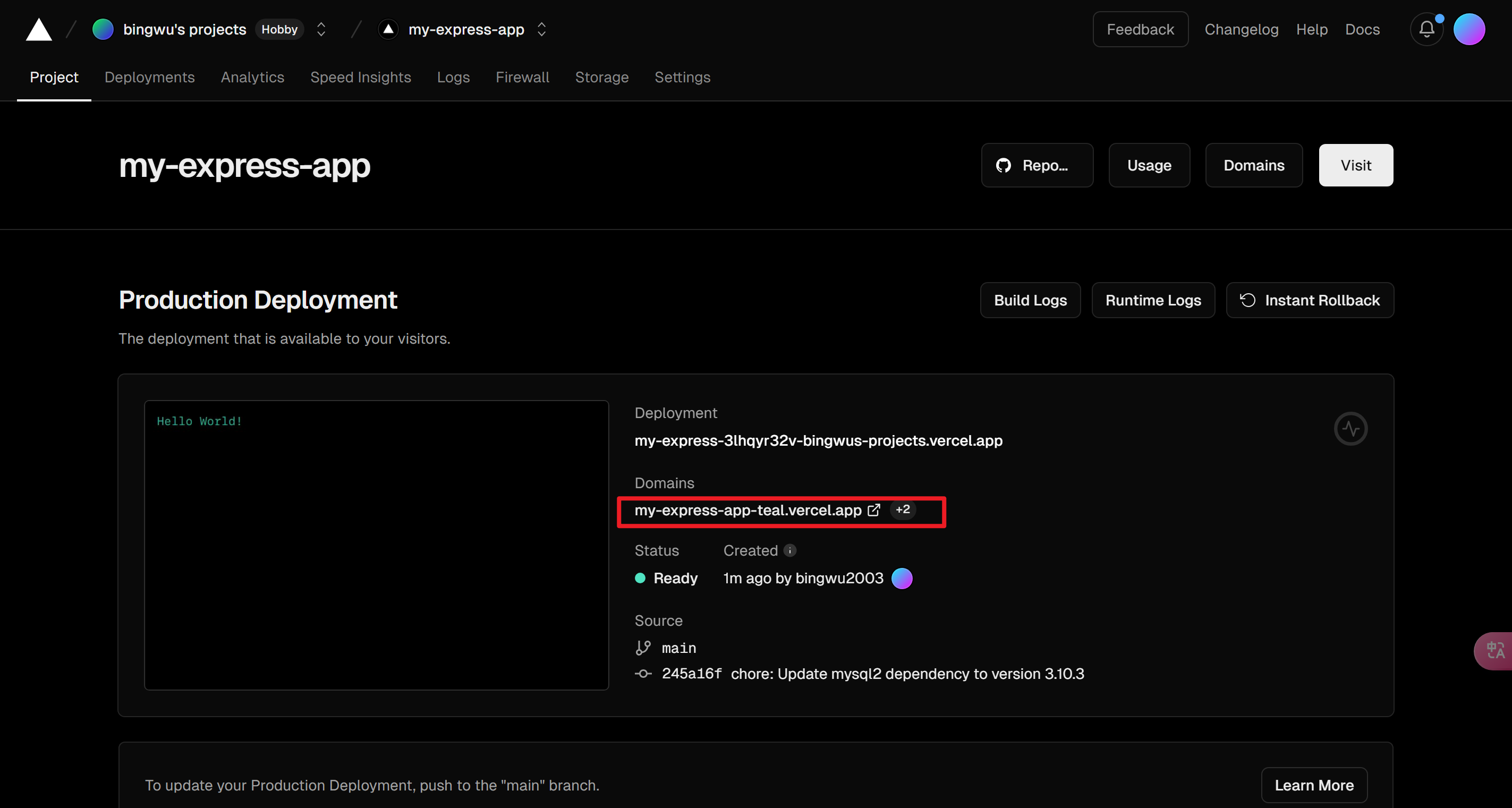Click the Vercel triangle logo
Screen dimensions: 1512x808
[39, 29]
